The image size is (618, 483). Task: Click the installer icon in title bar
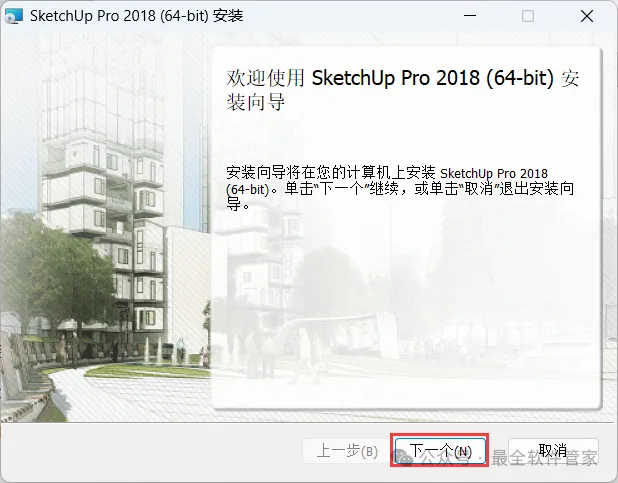click(x=13, y=16)
